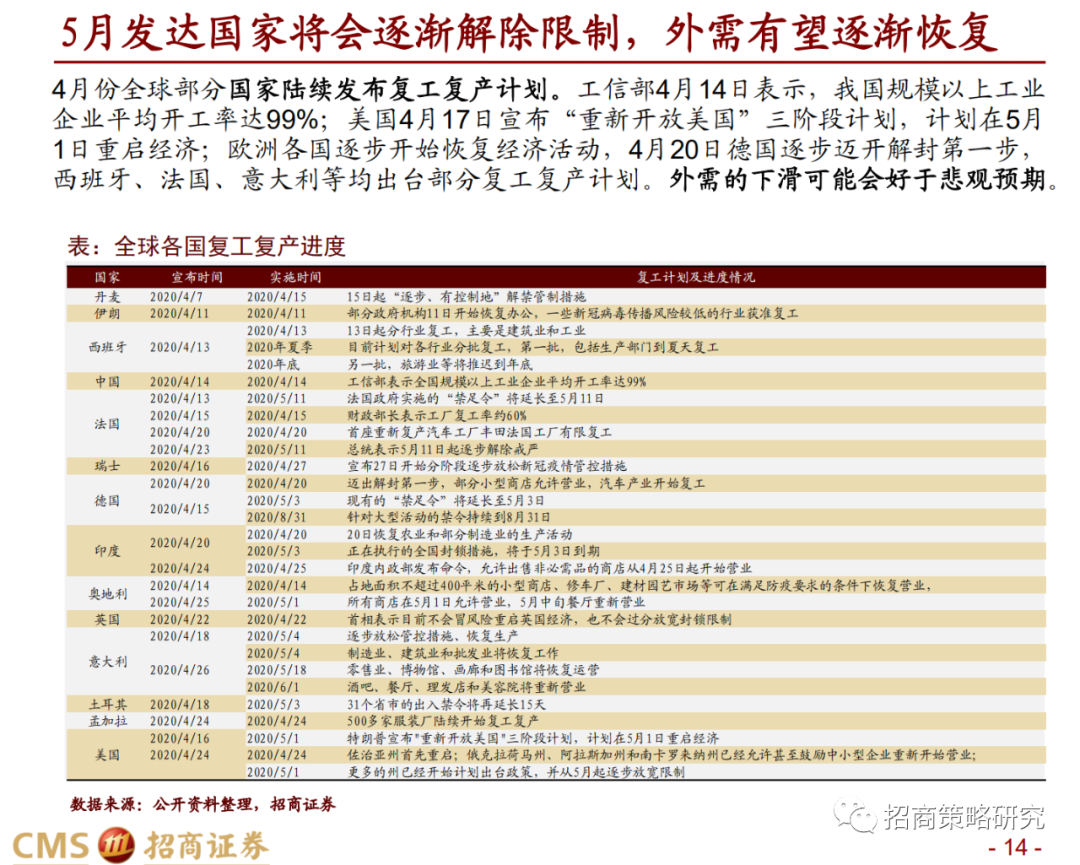
Task: Select the 德国 country cell in the table
Action: click(107, 500)
